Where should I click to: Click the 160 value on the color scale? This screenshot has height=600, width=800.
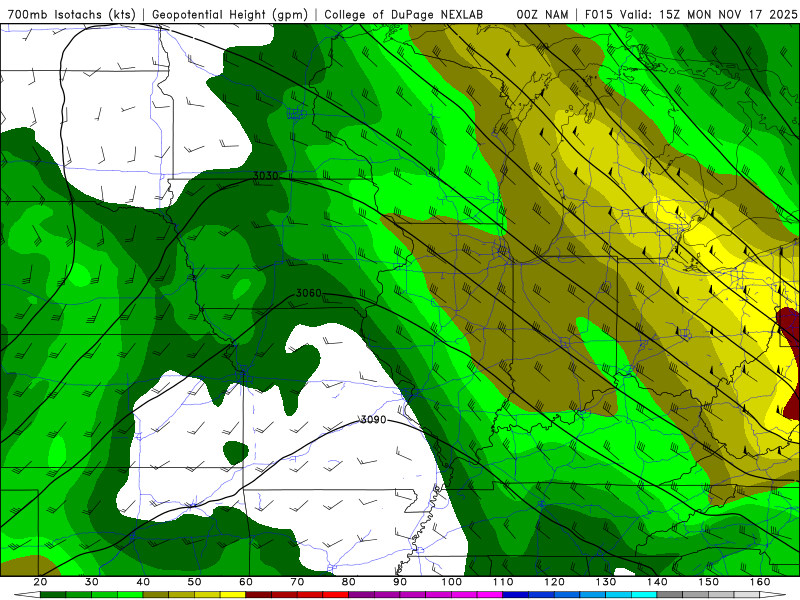point(760,582)
